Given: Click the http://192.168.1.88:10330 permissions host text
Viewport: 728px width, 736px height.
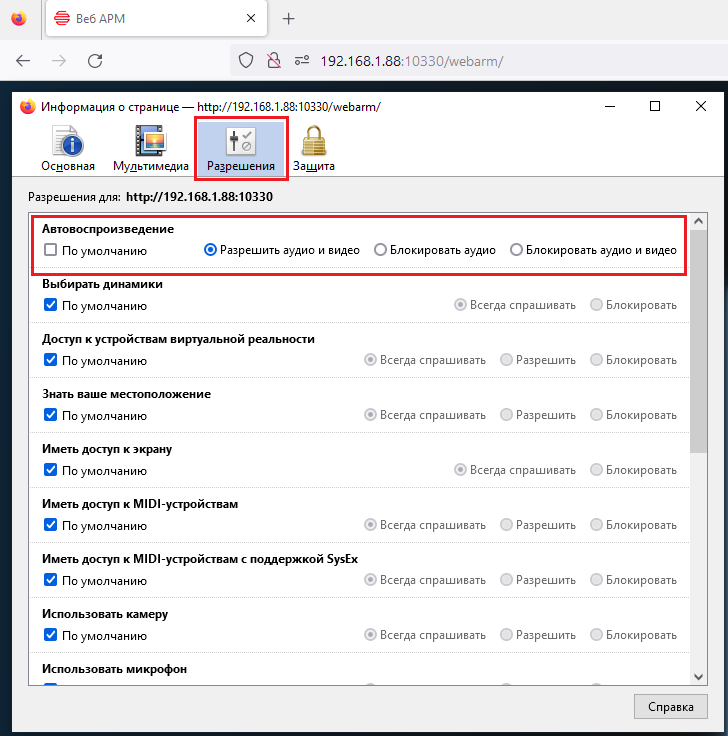Looking at the screenshot, I should pos(199,197).
